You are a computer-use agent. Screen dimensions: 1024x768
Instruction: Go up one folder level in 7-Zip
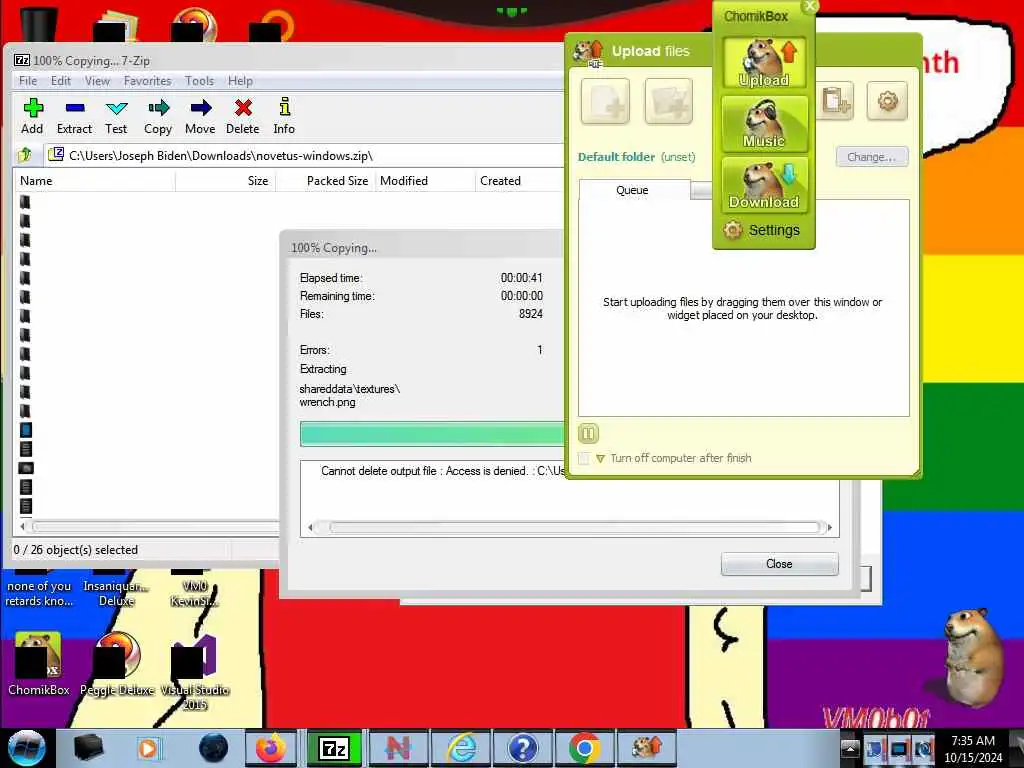coord(25,155)
